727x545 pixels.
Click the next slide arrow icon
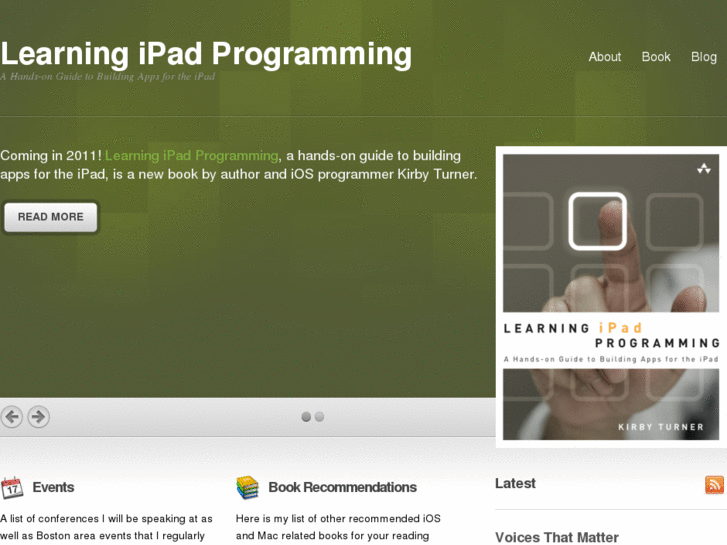(38, 417)
